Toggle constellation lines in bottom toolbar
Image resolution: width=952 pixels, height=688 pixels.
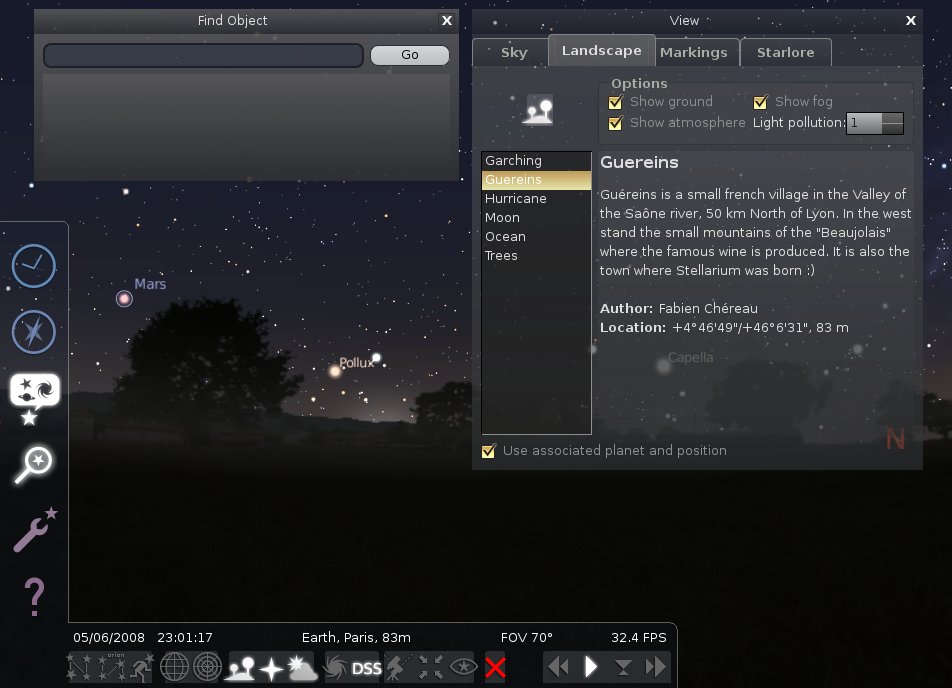(79, 667)
